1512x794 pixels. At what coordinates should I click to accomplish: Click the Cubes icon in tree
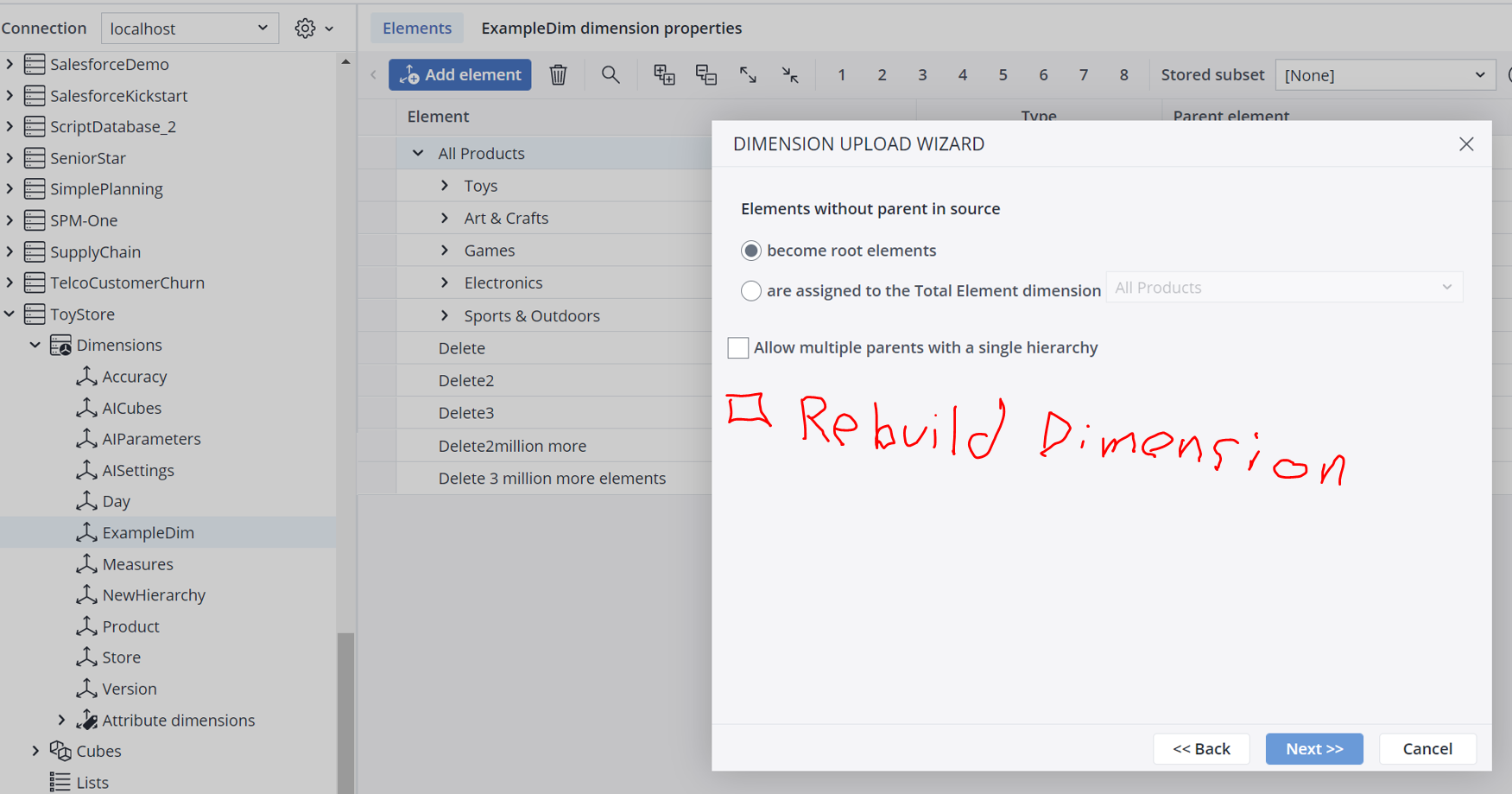60,751
